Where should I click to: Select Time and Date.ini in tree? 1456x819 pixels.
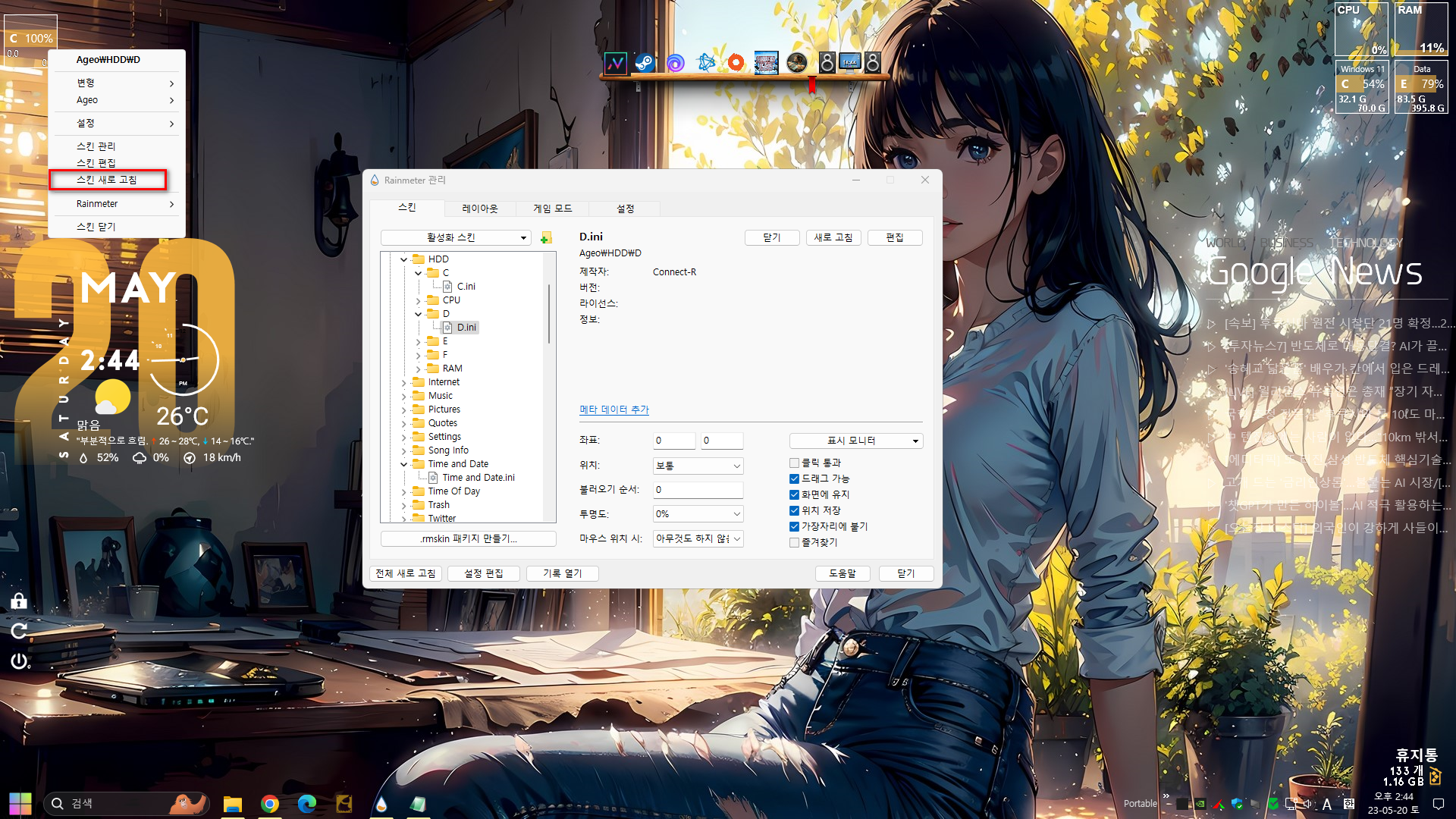(x=479, y=478)
